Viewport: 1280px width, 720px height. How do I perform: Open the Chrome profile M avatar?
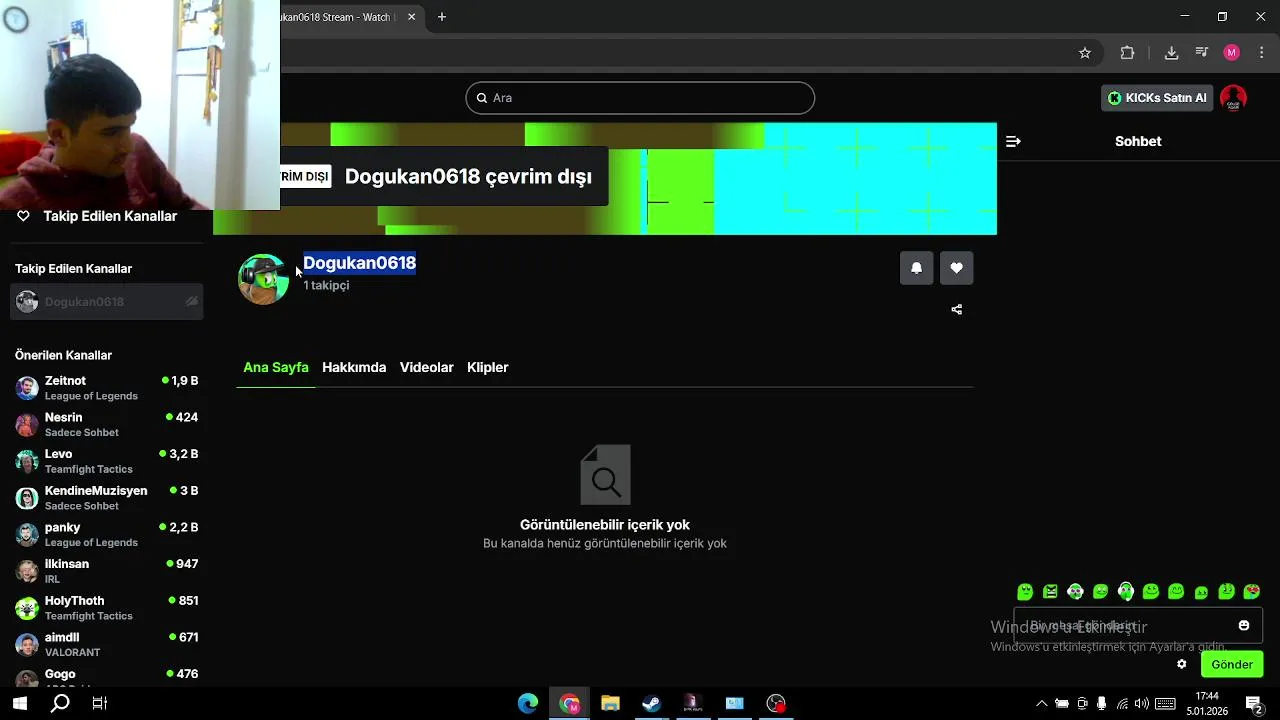tap(1232, 53)
